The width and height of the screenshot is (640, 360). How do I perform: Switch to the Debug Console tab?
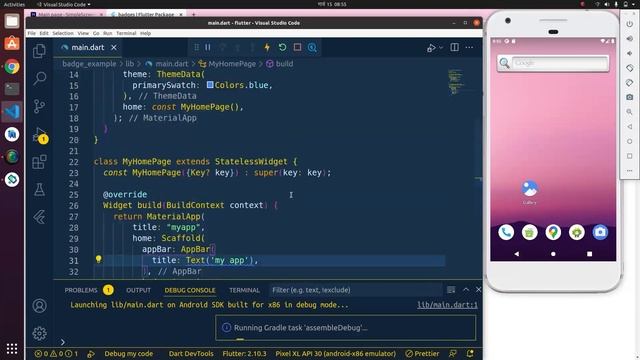(x=190, y=290)
